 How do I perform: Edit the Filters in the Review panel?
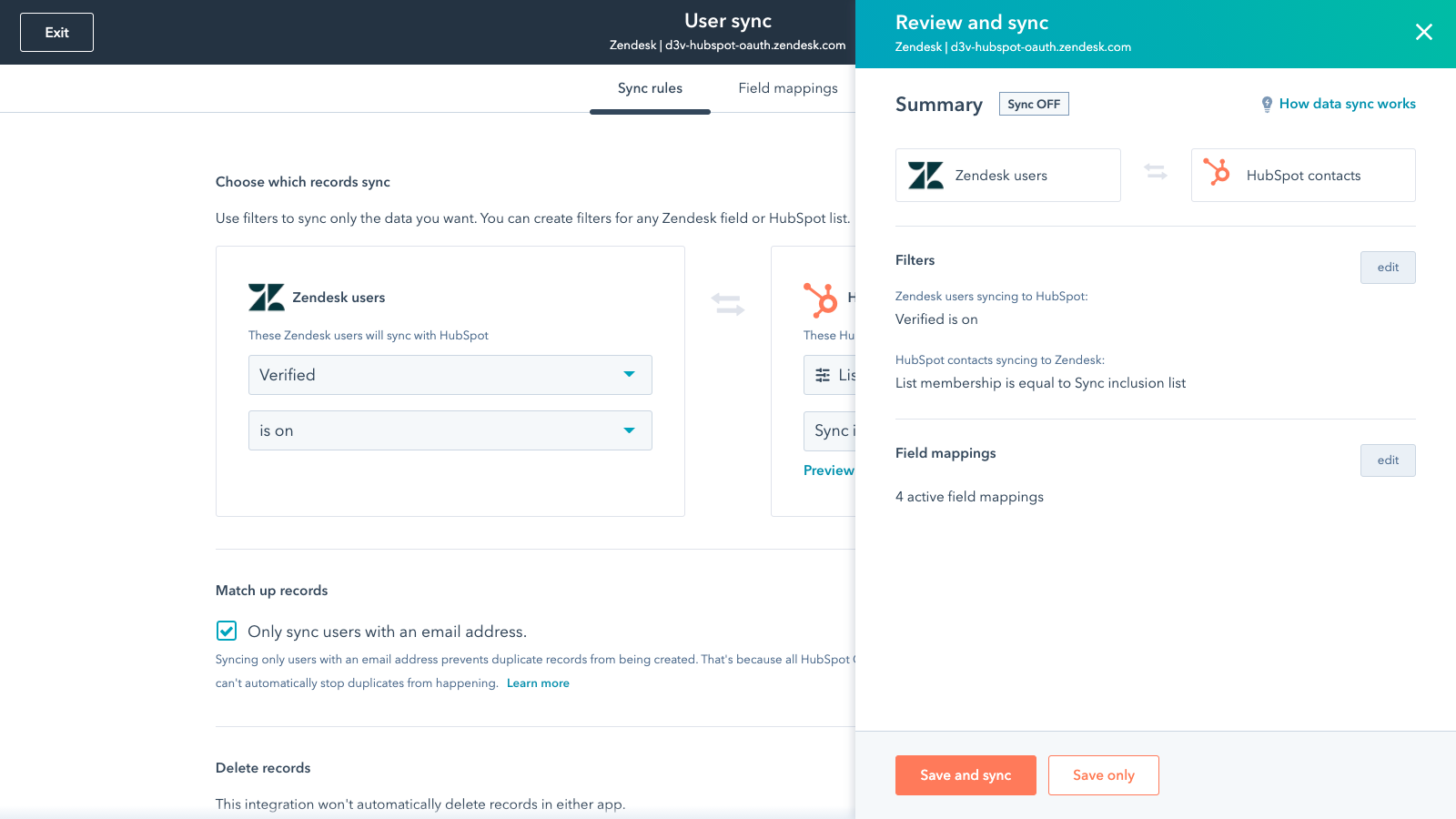click(x=1387, y=267)
